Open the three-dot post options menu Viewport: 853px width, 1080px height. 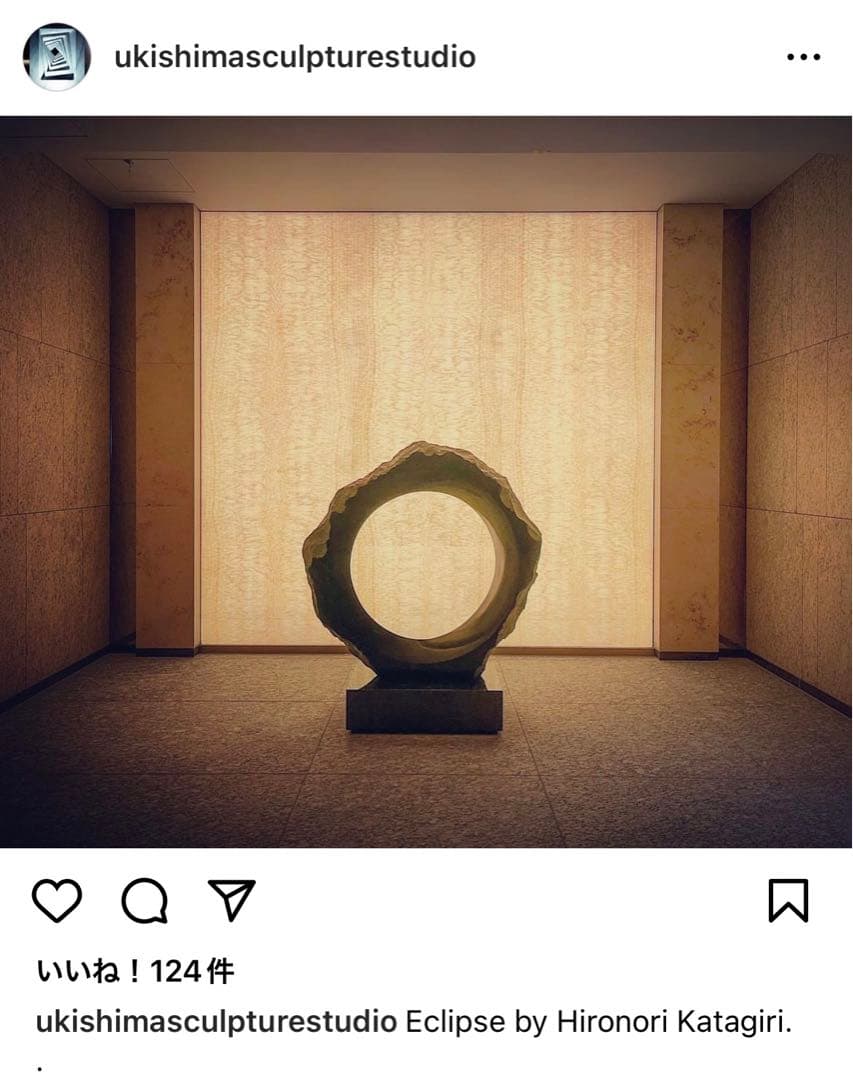tap(803, 57)
